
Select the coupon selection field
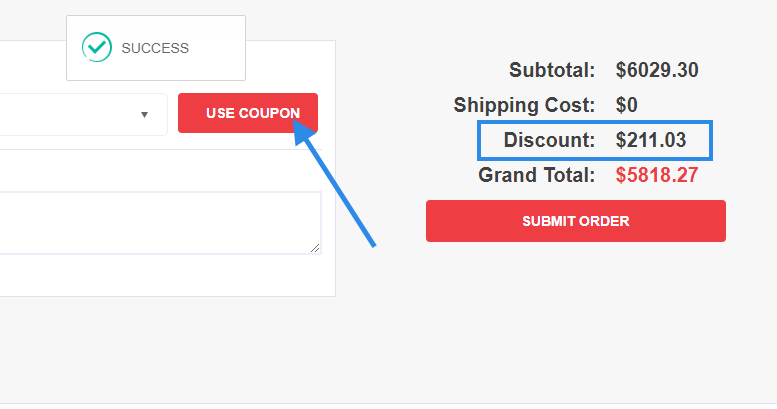[83, 114]
